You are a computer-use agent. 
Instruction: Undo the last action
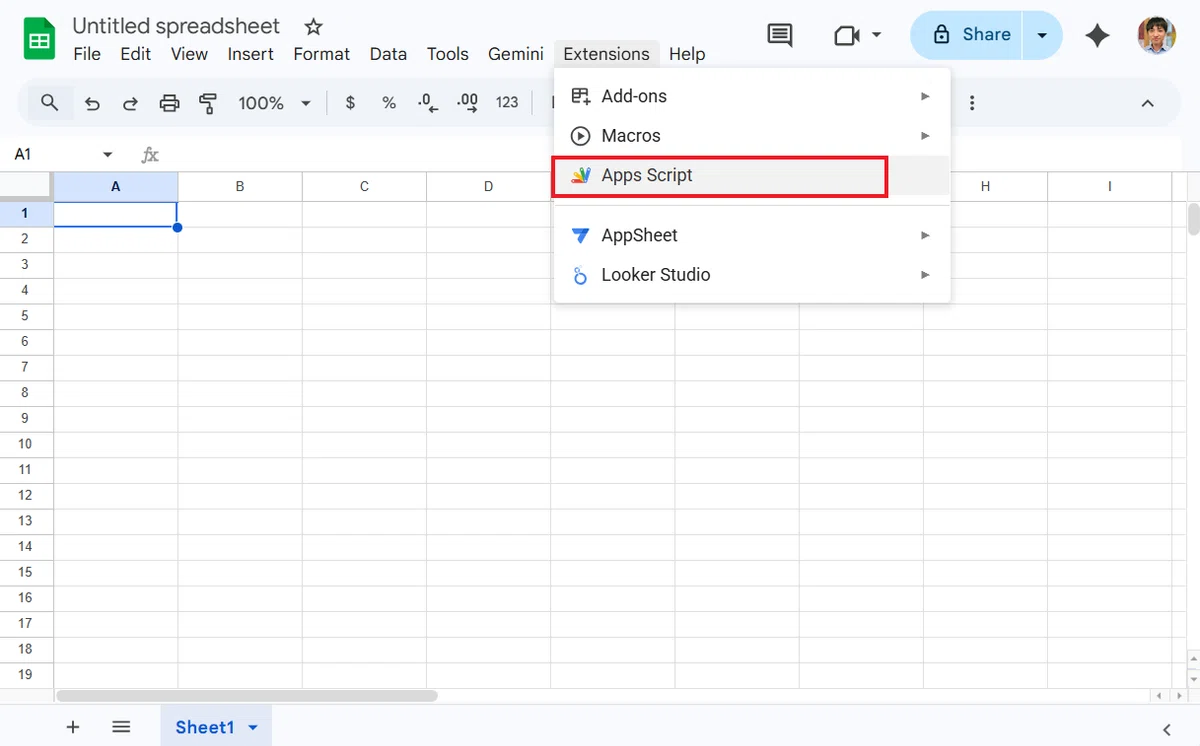[x=92, y=103]
